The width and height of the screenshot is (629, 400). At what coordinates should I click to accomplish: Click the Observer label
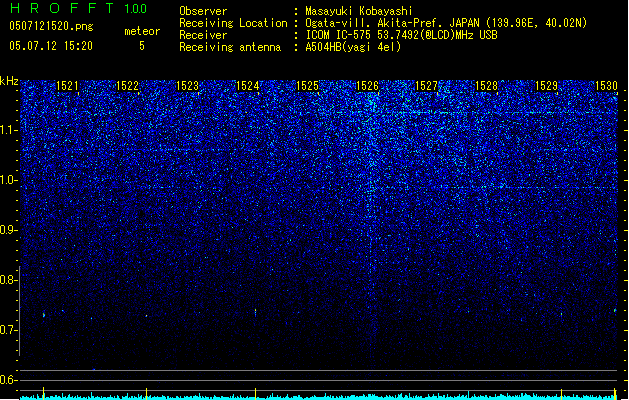point(203,11)
